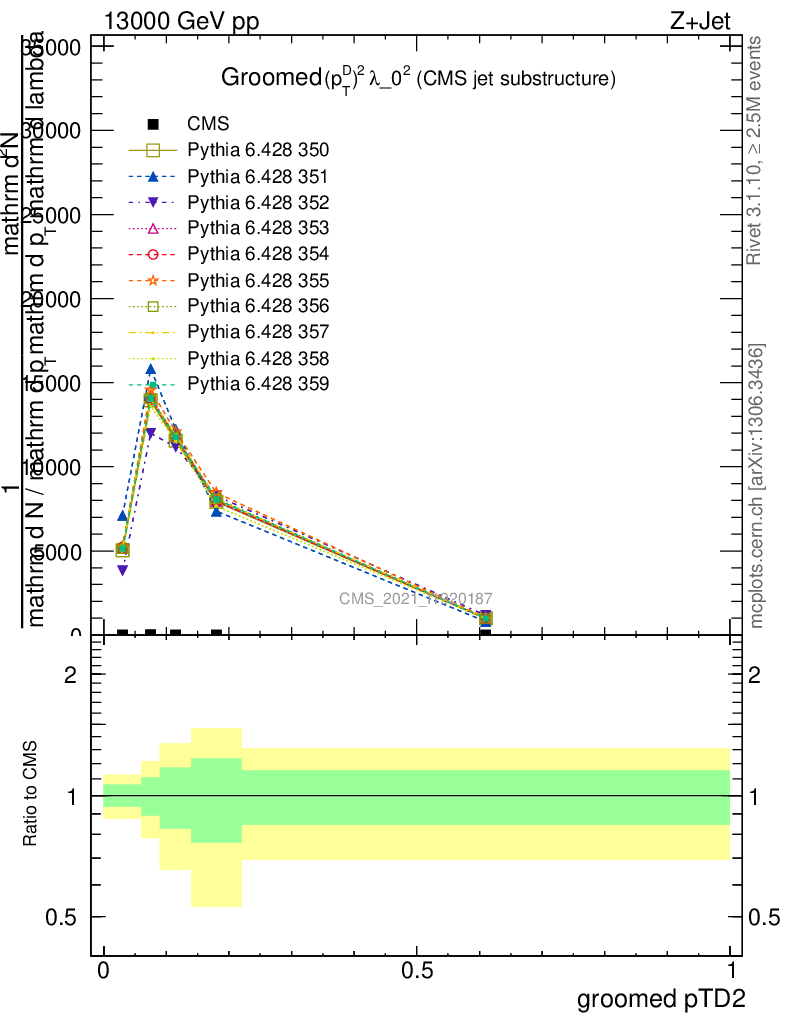The image size is (786, 1024).
Task: Click the CMS_2021 analysis ID watermark text
Action: pos(416,598)
